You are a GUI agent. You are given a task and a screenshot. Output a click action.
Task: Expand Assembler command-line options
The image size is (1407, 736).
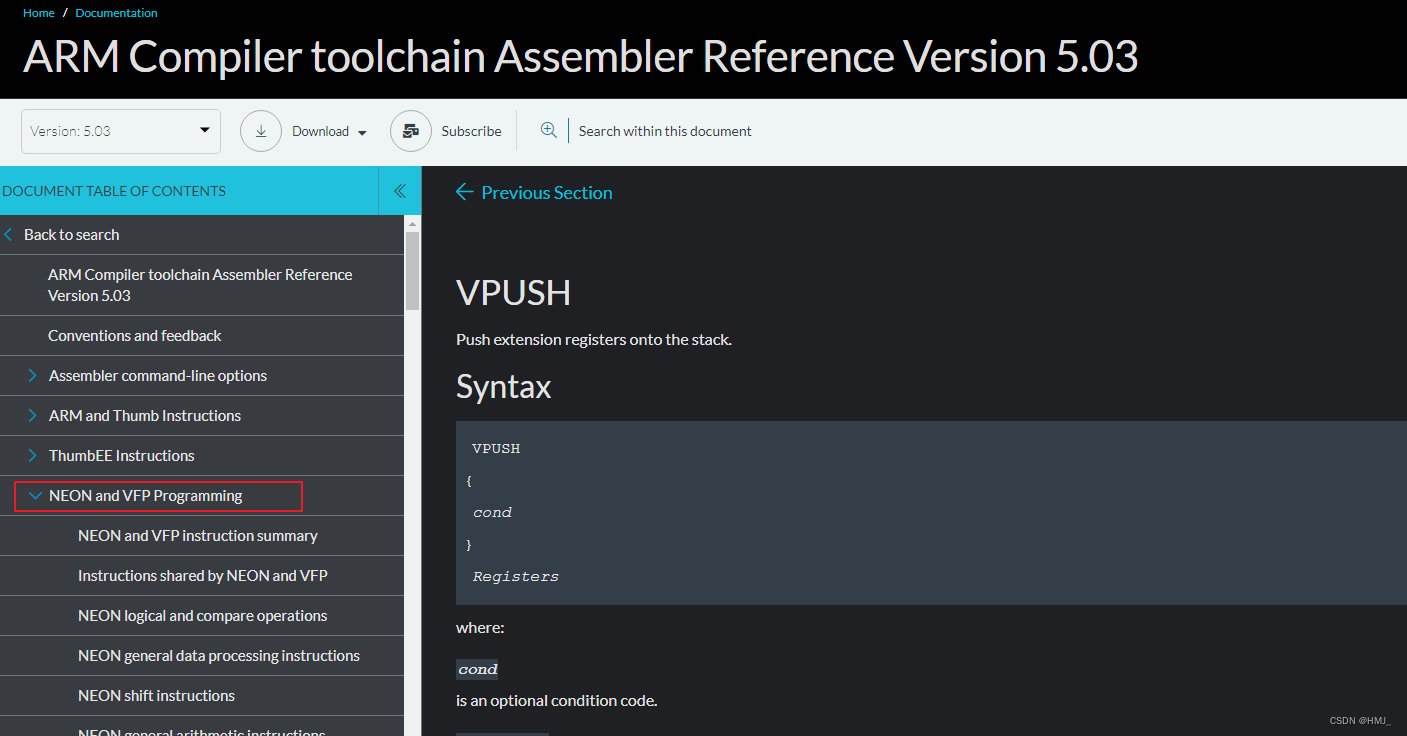click(33, 376)
